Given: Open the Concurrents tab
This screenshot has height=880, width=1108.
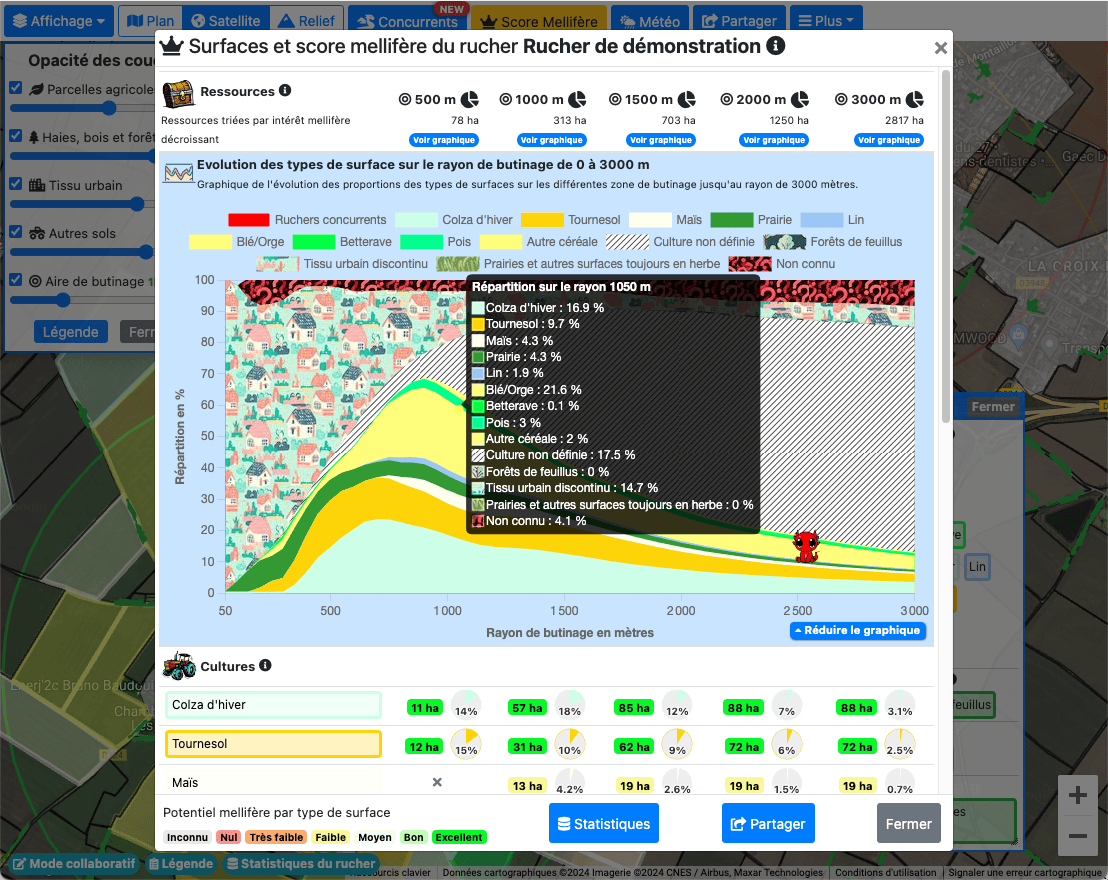Looking at the screenshot, I should [408, 21].
